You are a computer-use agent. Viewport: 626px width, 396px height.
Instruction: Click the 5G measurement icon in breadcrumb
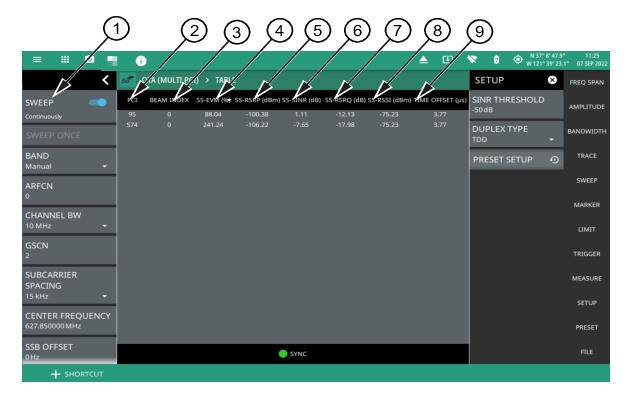[128, 80]
